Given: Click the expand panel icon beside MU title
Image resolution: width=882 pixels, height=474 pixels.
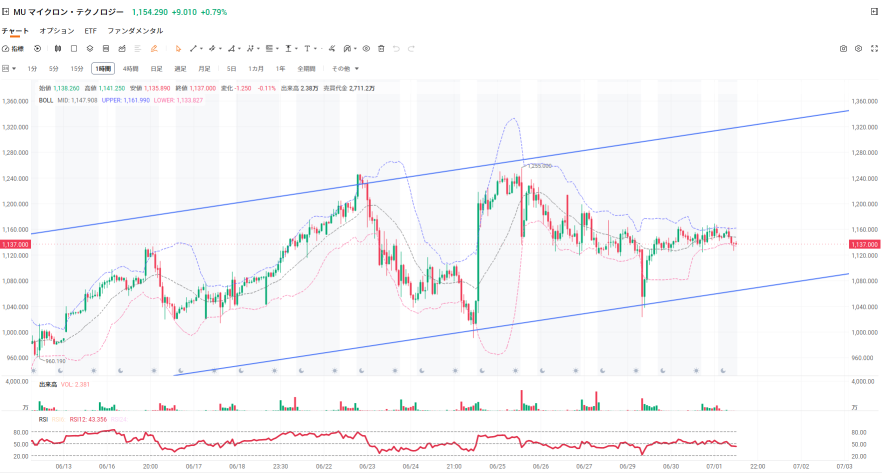Looking at the screenshot, I should coord(5,12).
